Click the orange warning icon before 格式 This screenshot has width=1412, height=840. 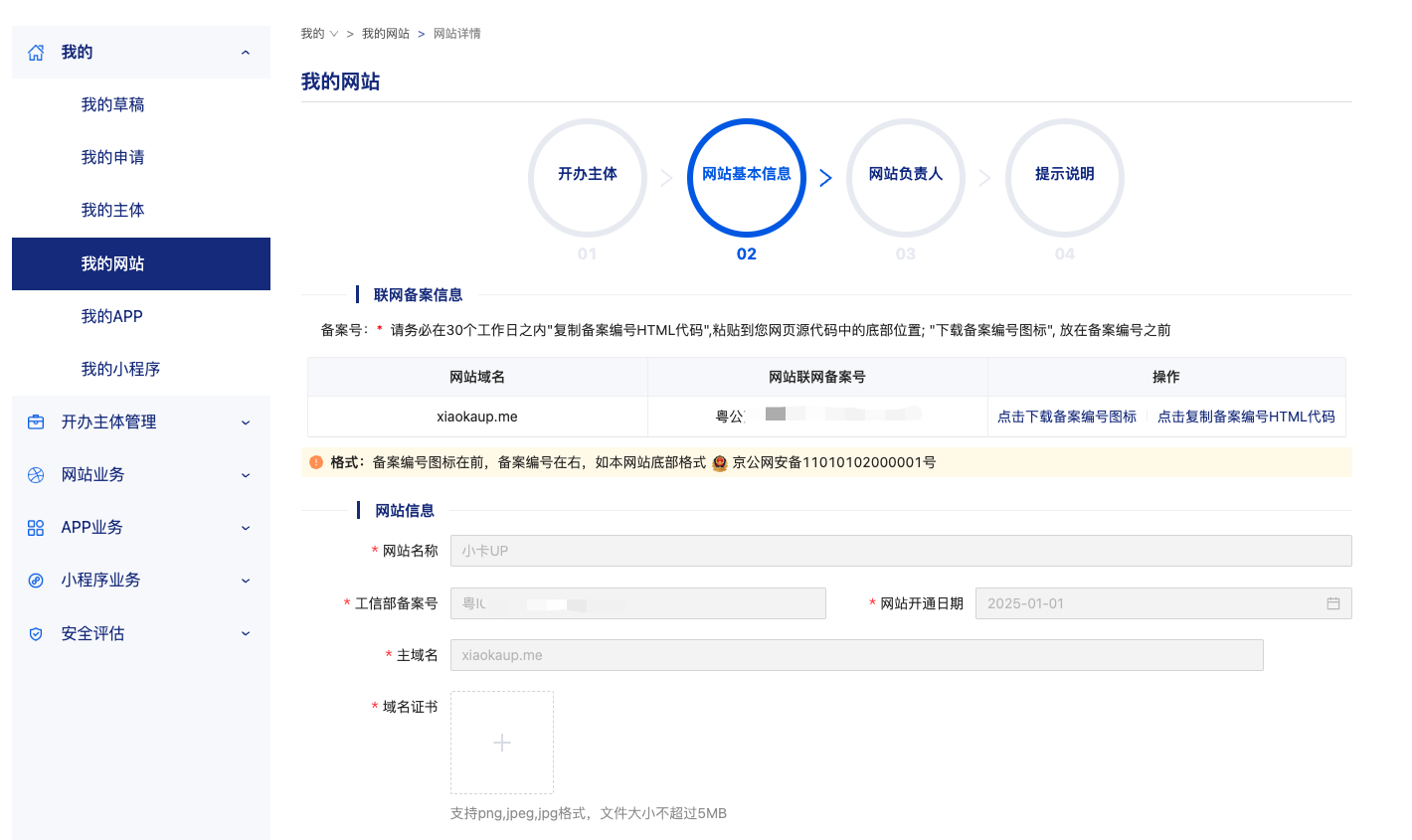(x=316, y=462)
